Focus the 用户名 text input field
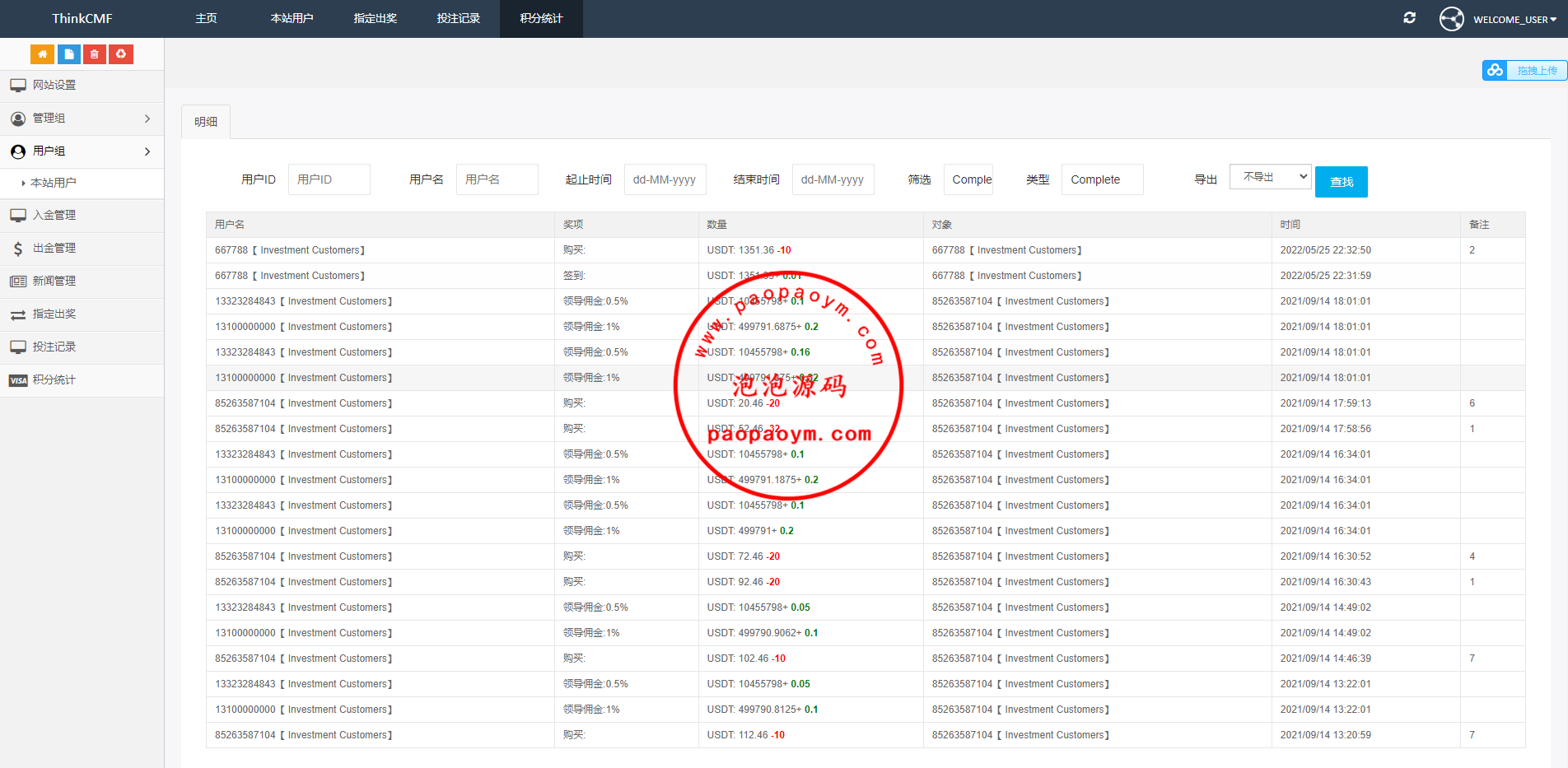This screenshot has width=1568, height=768. pos(497,179)
